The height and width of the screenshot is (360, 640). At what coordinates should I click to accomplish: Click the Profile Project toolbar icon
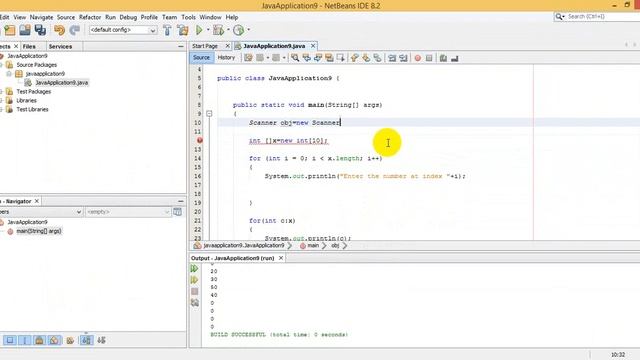pyautogui.click(x=239, y=30)
